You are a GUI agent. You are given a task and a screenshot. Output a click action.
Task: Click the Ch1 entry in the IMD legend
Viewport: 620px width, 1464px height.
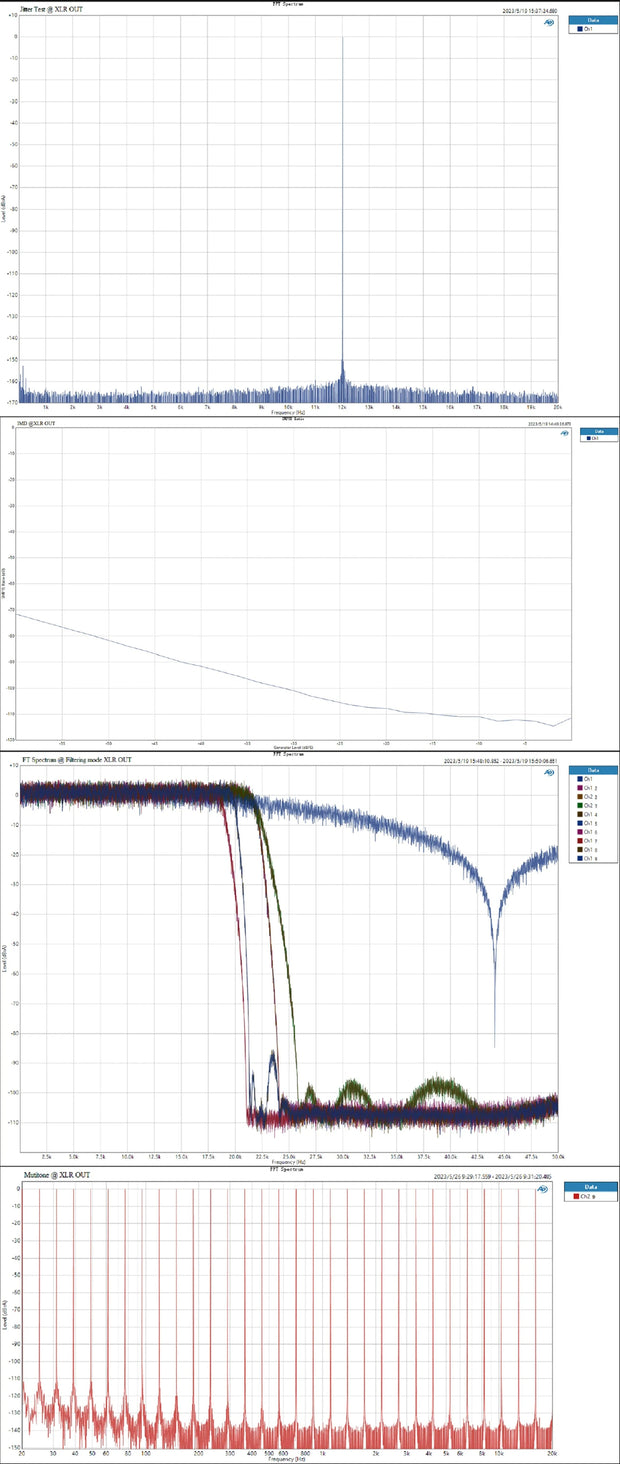(594, 438)
